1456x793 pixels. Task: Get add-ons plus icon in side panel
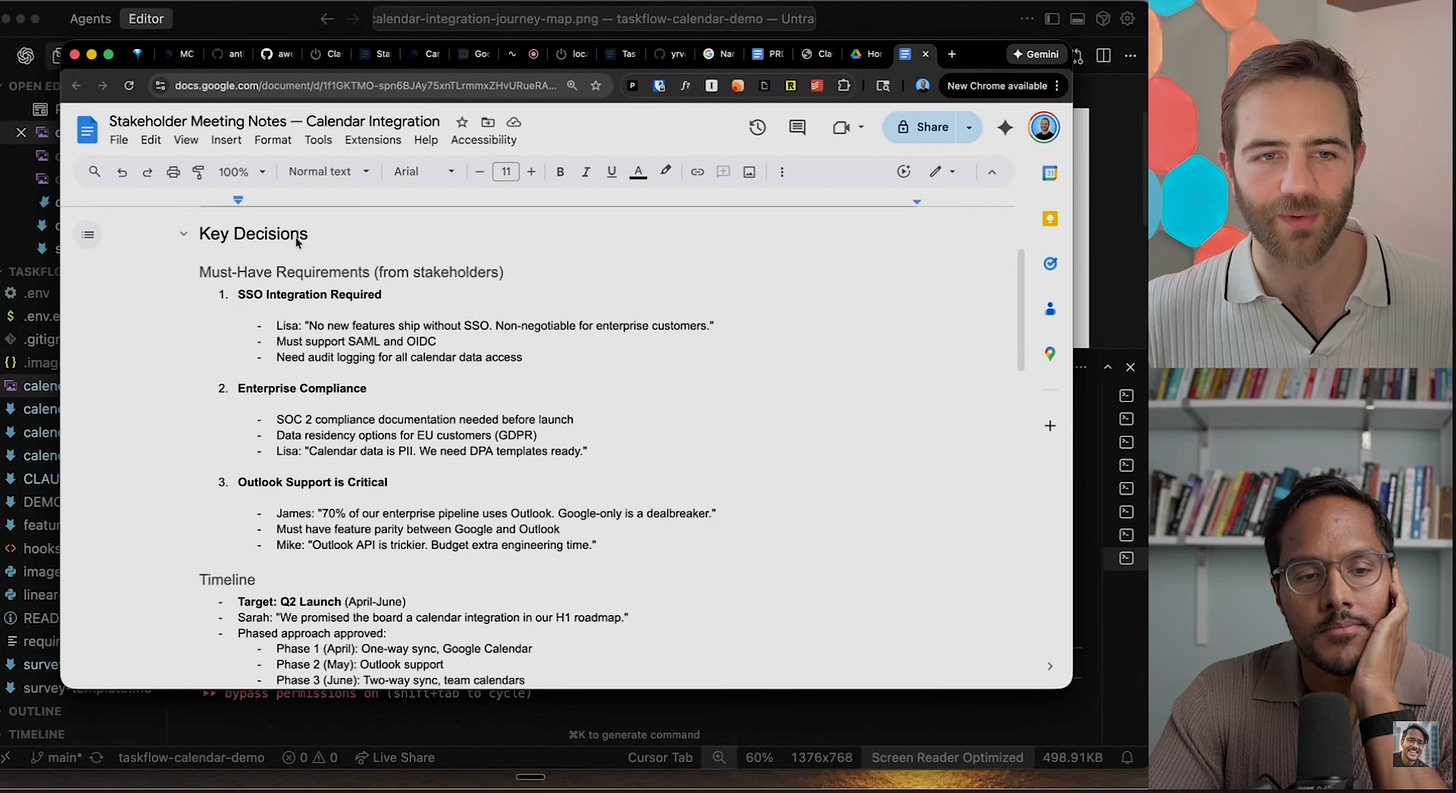[x=1050, y=426]
